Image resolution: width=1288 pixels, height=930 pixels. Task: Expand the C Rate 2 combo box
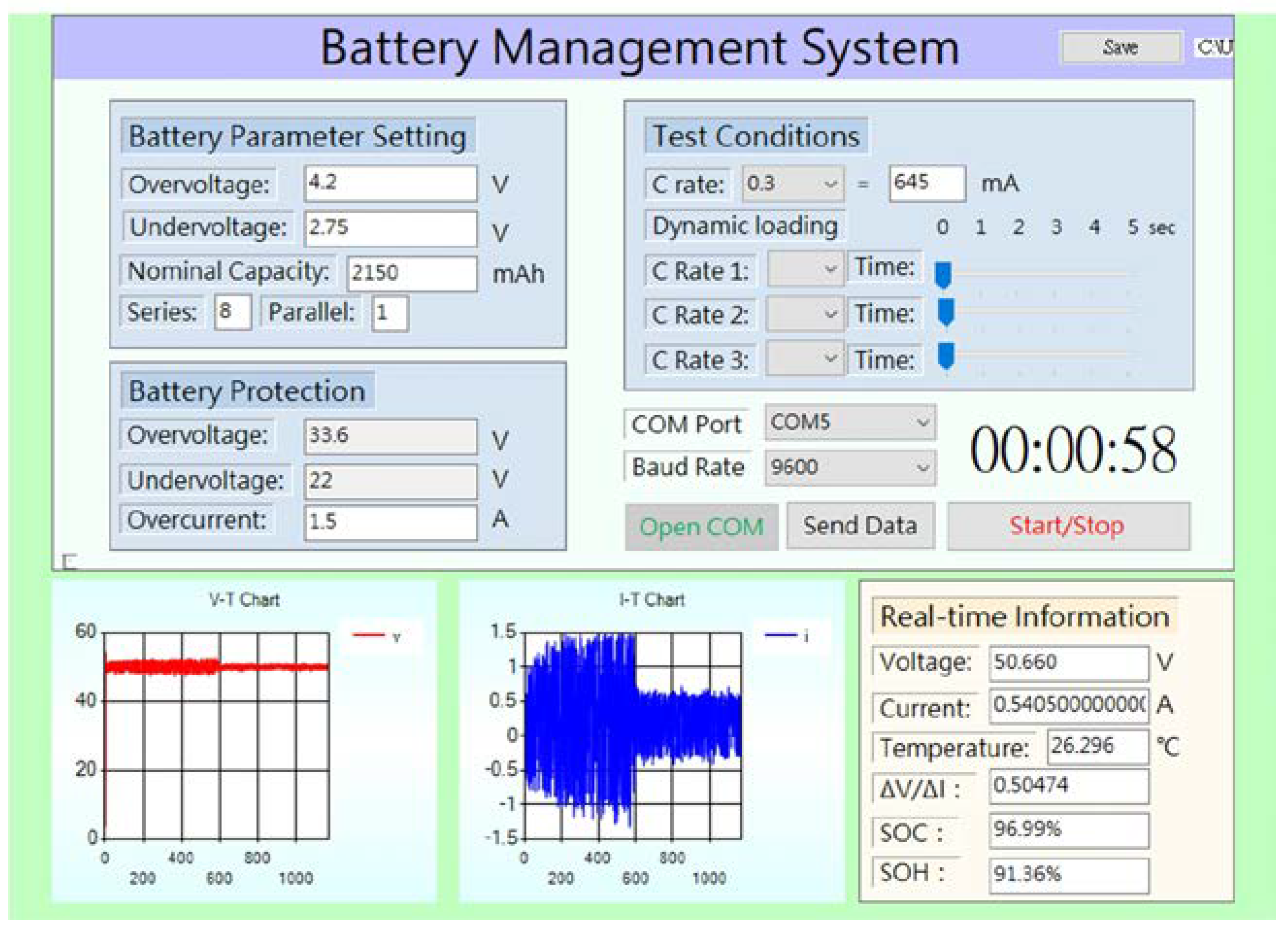point(805,314)
